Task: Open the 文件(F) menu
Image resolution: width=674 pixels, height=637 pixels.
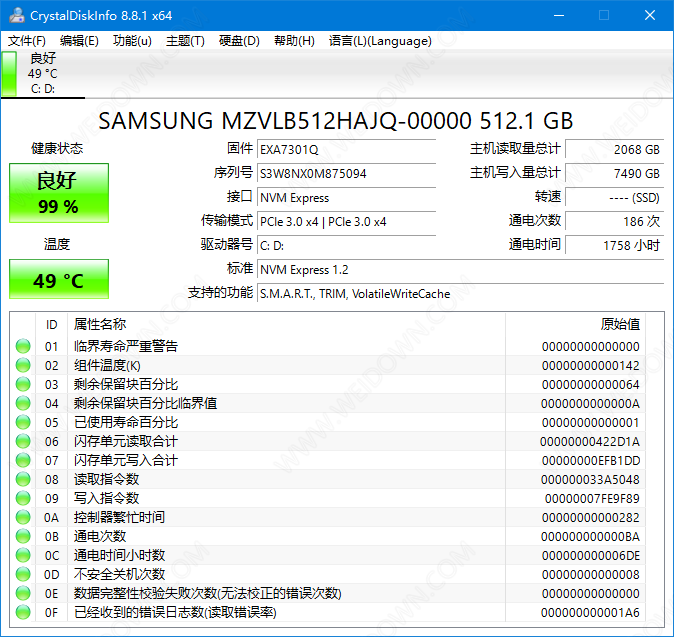Action: [27, 41]
